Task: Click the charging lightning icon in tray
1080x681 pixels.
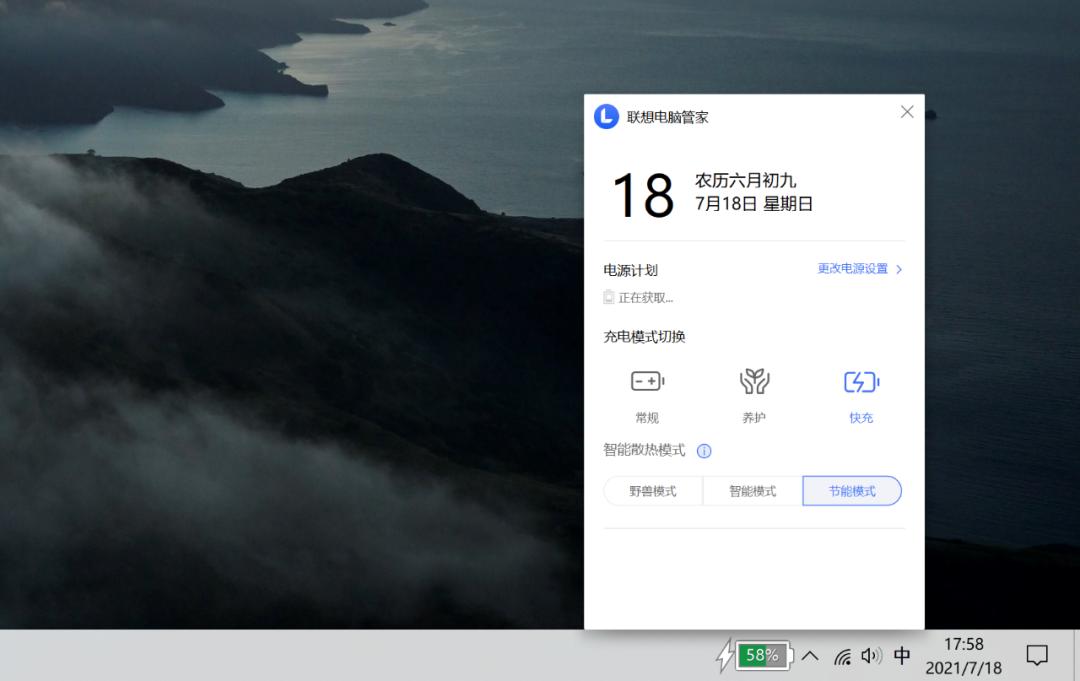Action: (x=727, y=656)
